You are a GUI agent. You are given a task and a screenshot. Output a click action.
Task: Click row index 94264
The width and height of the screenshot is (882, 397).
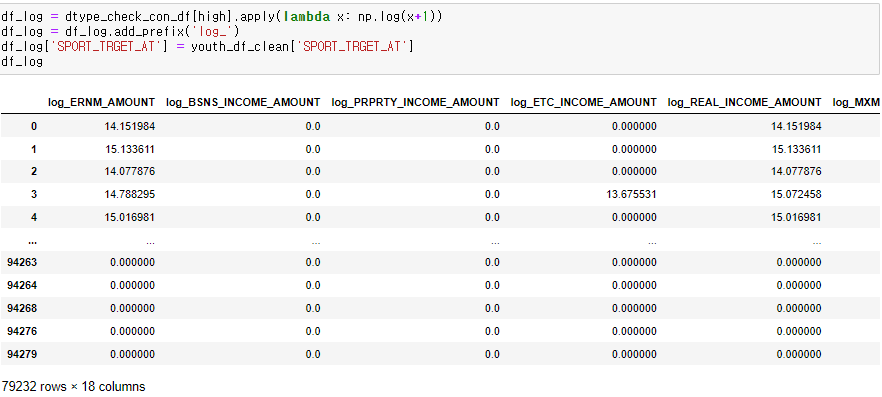22,285
